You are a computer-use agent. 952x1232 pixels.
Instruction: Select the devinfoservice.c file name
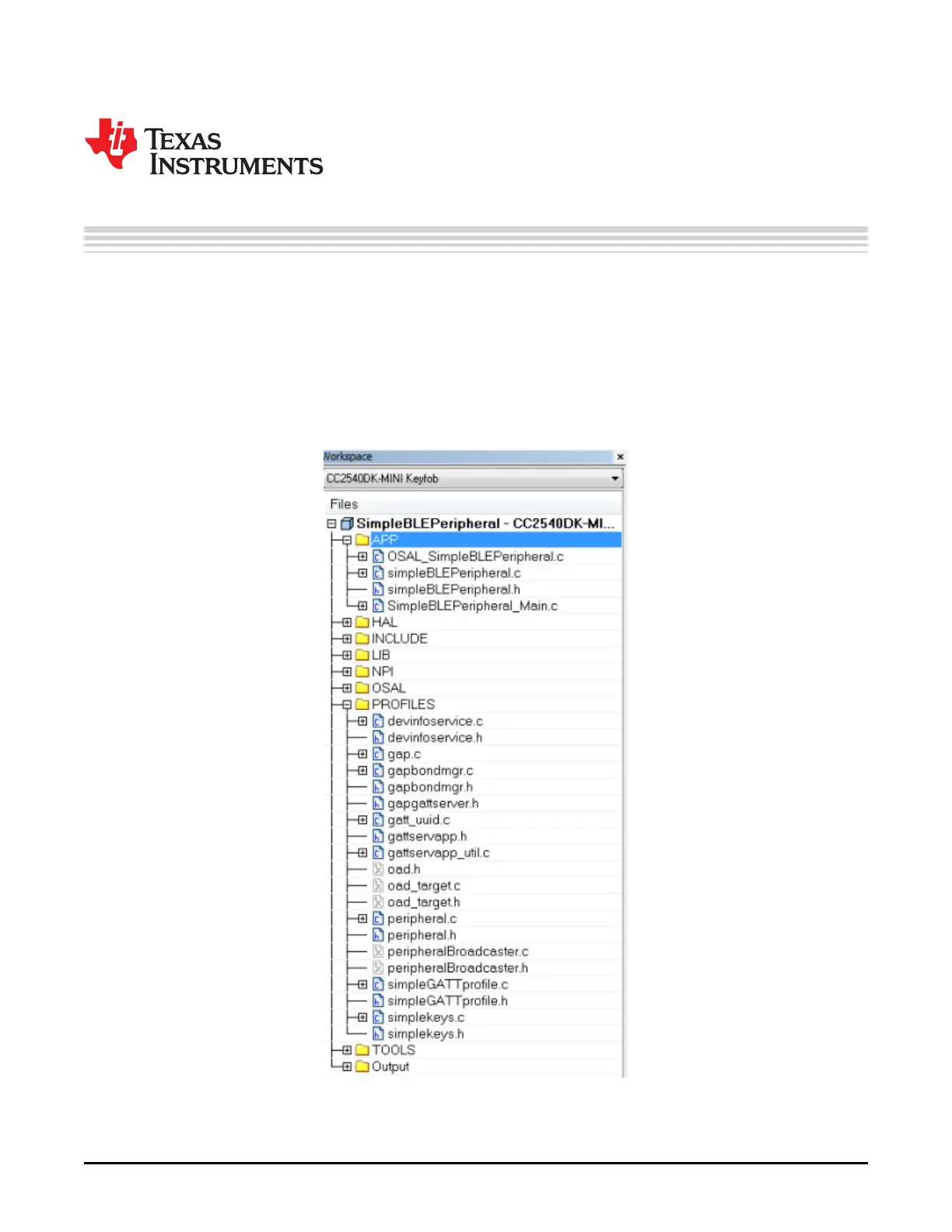[435, 721]
